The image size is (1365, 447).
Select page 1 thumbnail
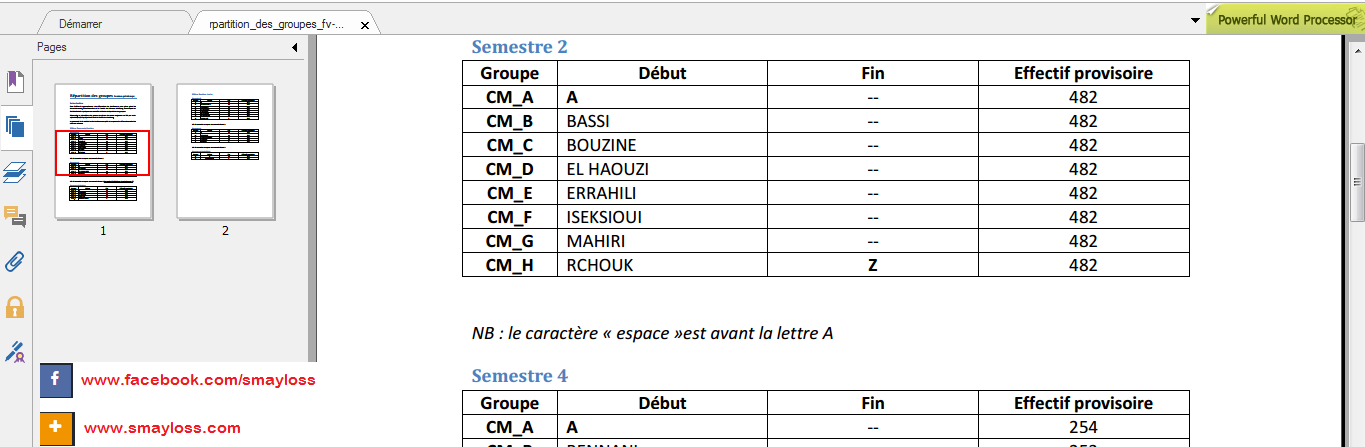pyautogui.click(x=103, y=151)
